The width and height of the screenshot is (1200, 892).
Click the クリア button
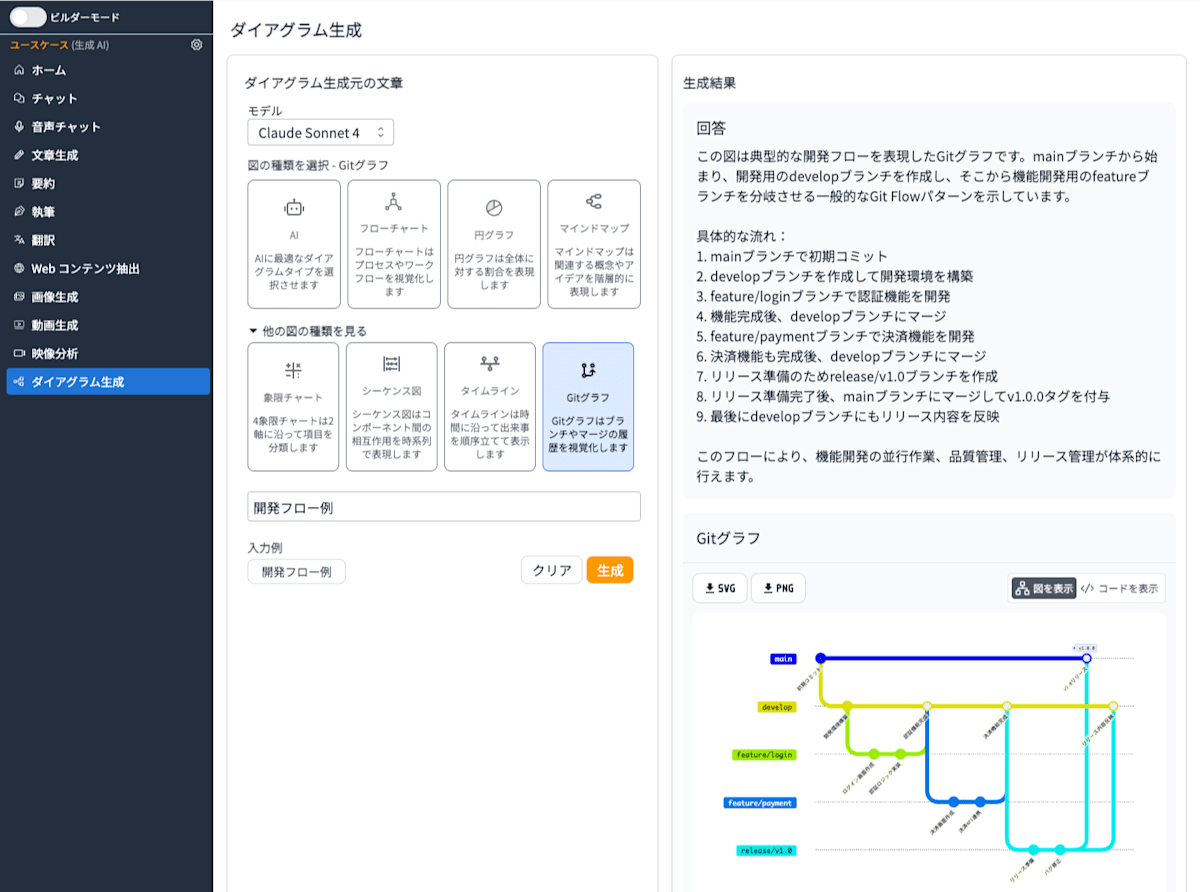tap(551, 570)
